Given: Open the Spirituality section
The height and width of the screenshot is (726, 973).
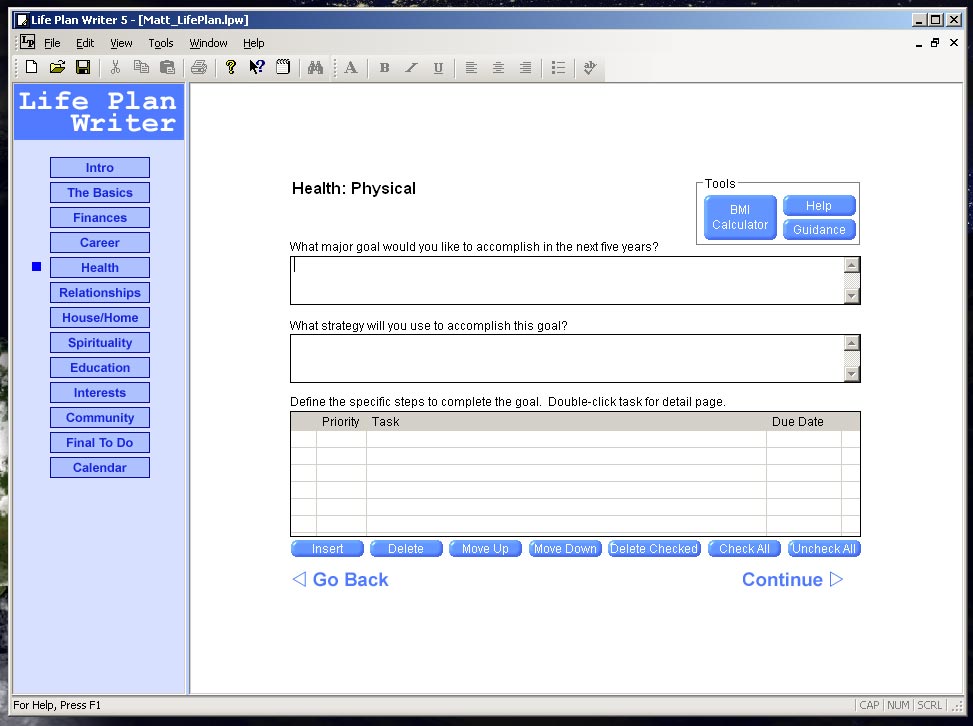Looking at the screenshot, I should [x=100, y=343].
